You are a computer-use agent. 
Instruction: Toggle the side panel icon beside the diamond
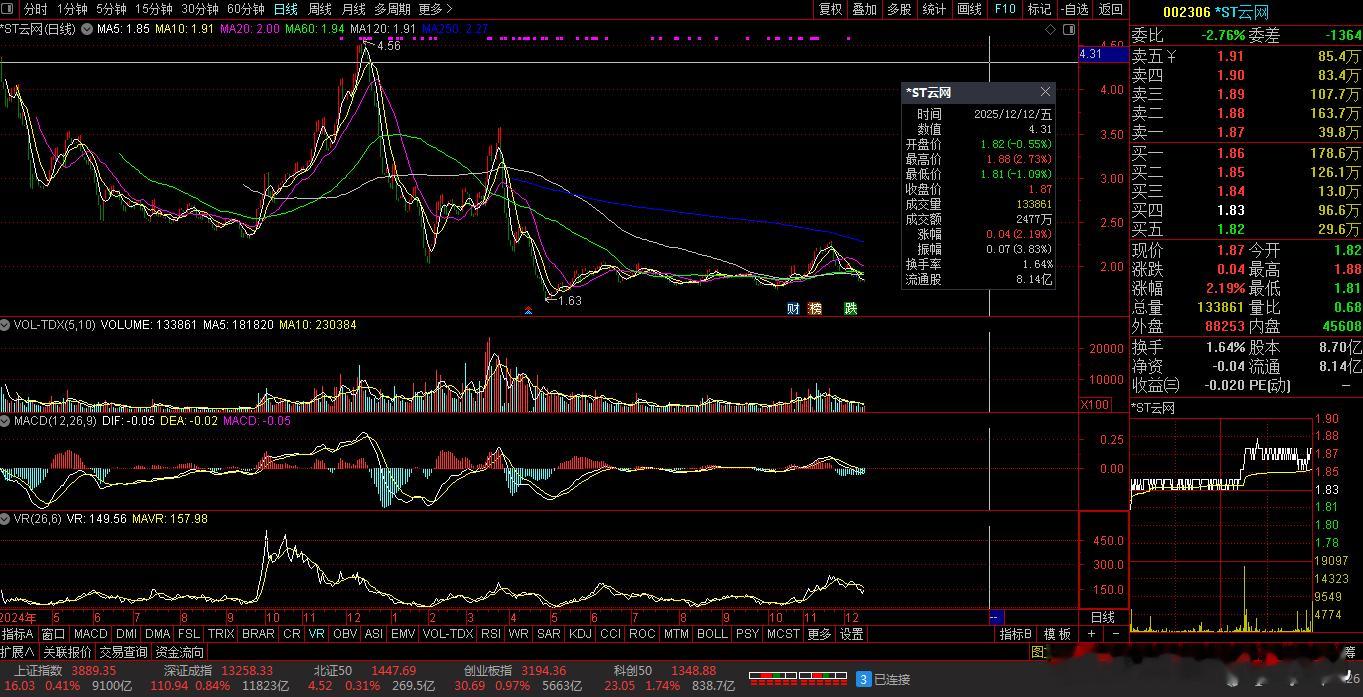tap(1068, 30)
